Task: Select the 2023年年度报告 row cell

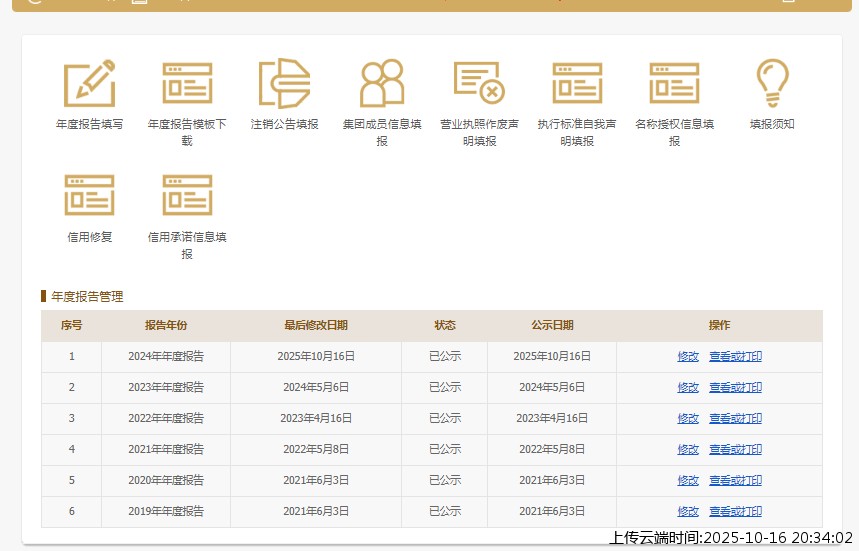Action: 166,388
